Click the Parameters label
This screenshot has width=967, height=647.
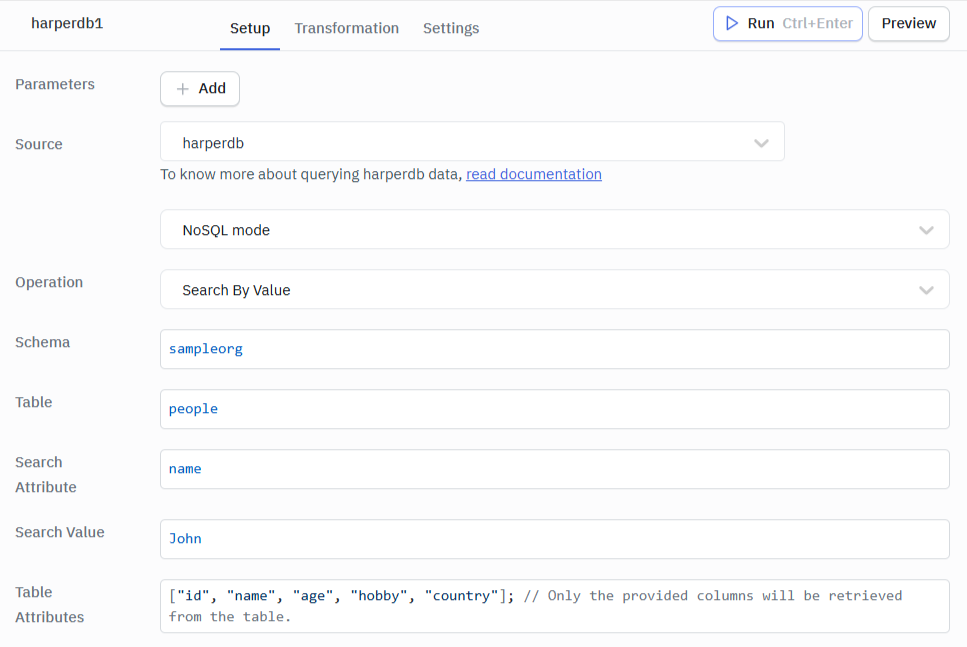click(55, 84)
